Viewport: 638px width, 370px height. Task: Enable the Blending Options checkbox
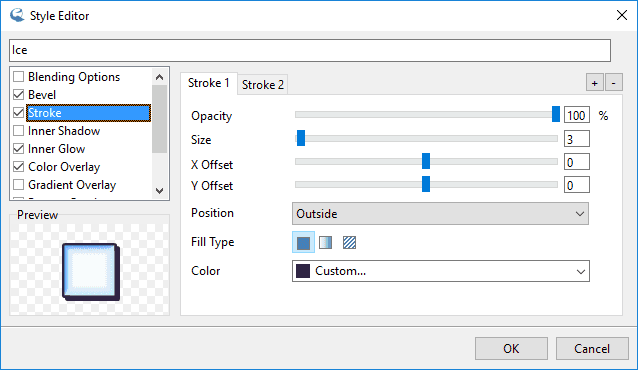pos(19,77)
